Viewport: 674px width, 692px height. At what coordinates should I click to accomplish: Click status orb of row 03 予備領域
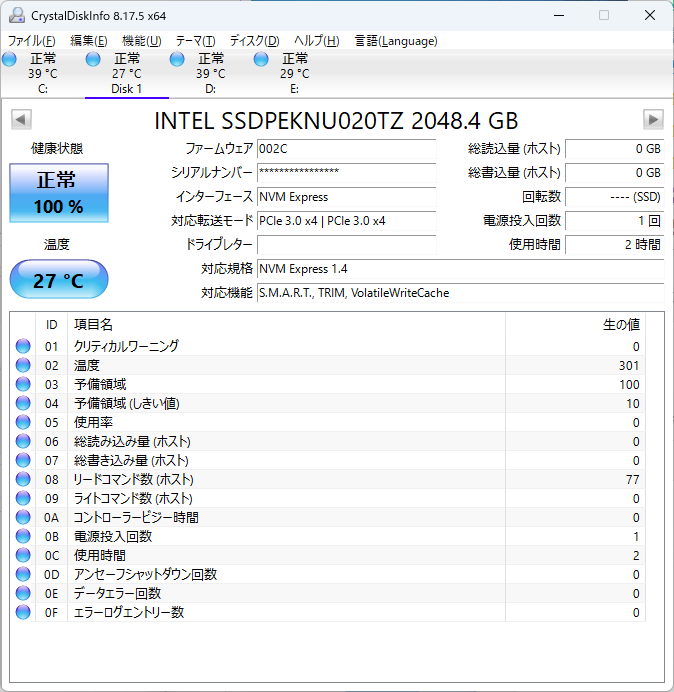point(23,384)
